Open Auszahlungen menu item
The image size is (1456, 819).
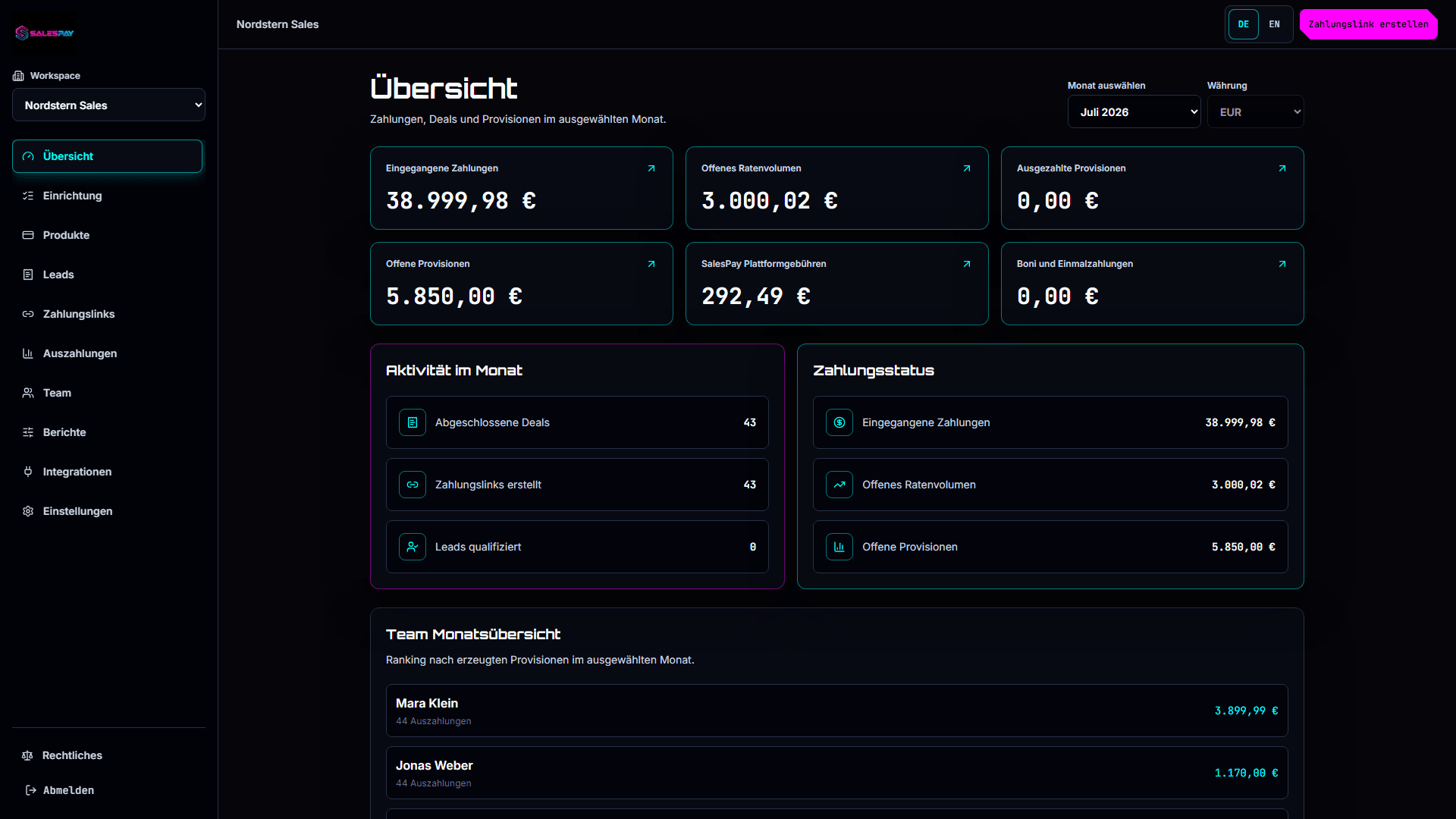108,353
